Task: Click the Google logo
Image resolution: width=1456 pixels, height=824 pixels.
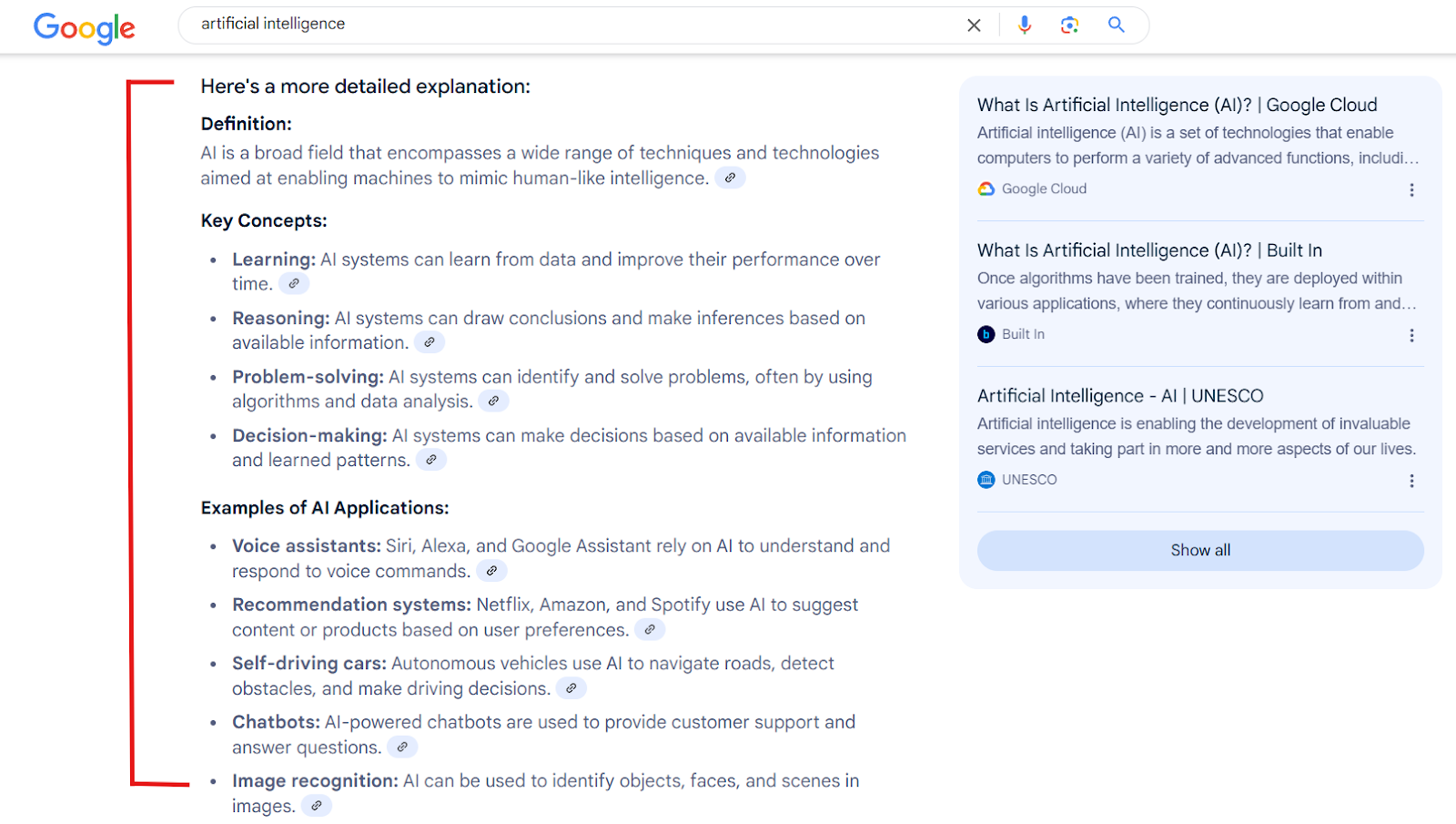Action: tap(85, 27)
